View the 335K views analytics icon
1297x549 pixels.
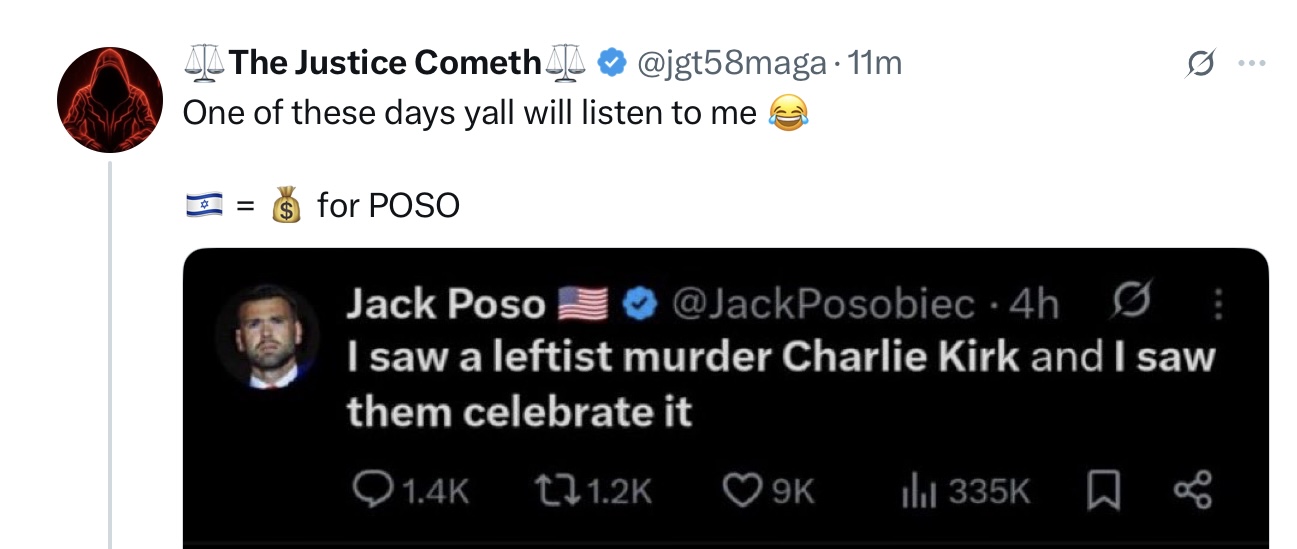(914, 489)
